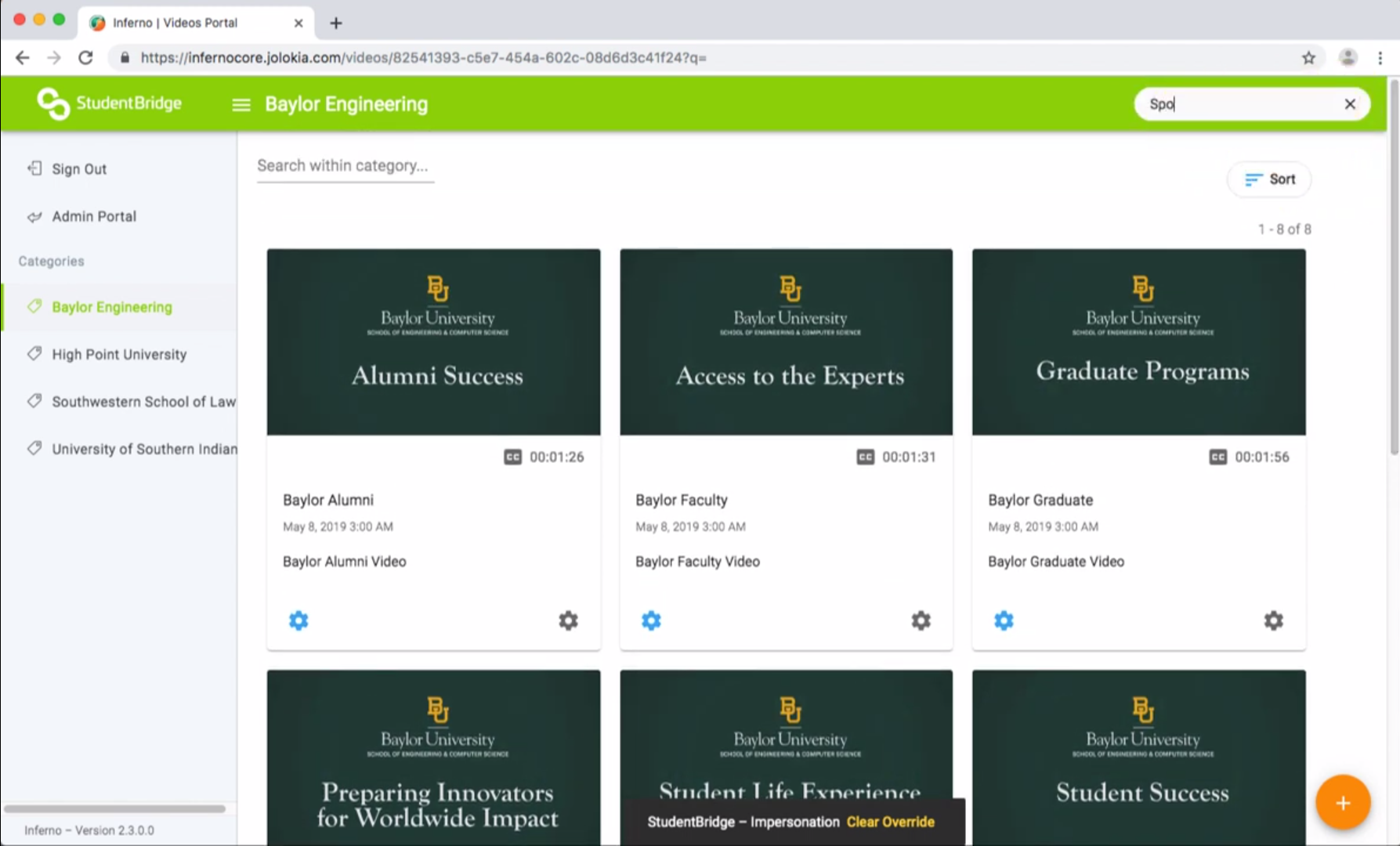The image size is (1400, 846).
Task: Click the Baylor Faculty Video description
Action: coord(697,562)
